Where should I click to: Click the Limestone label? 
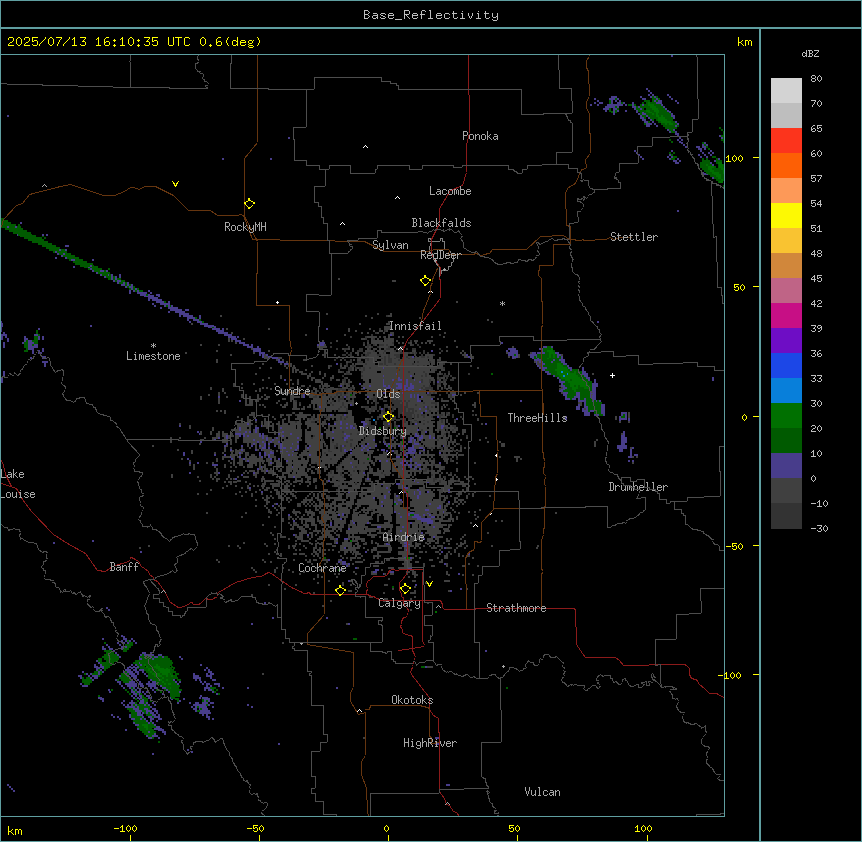153,356
